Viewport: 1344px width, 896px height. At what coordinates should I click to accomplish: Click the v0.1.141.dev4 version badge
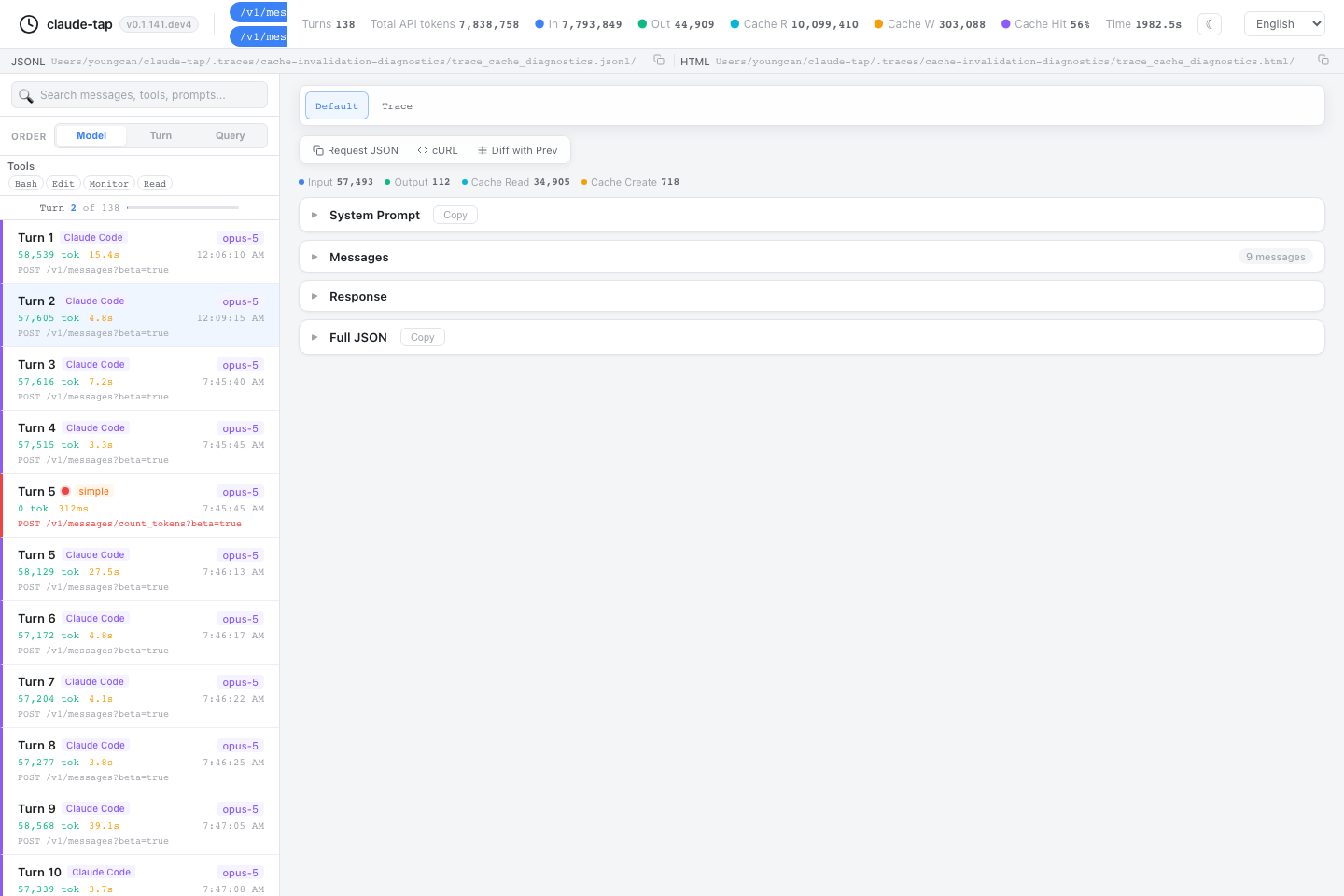click(x=159, y=24)
